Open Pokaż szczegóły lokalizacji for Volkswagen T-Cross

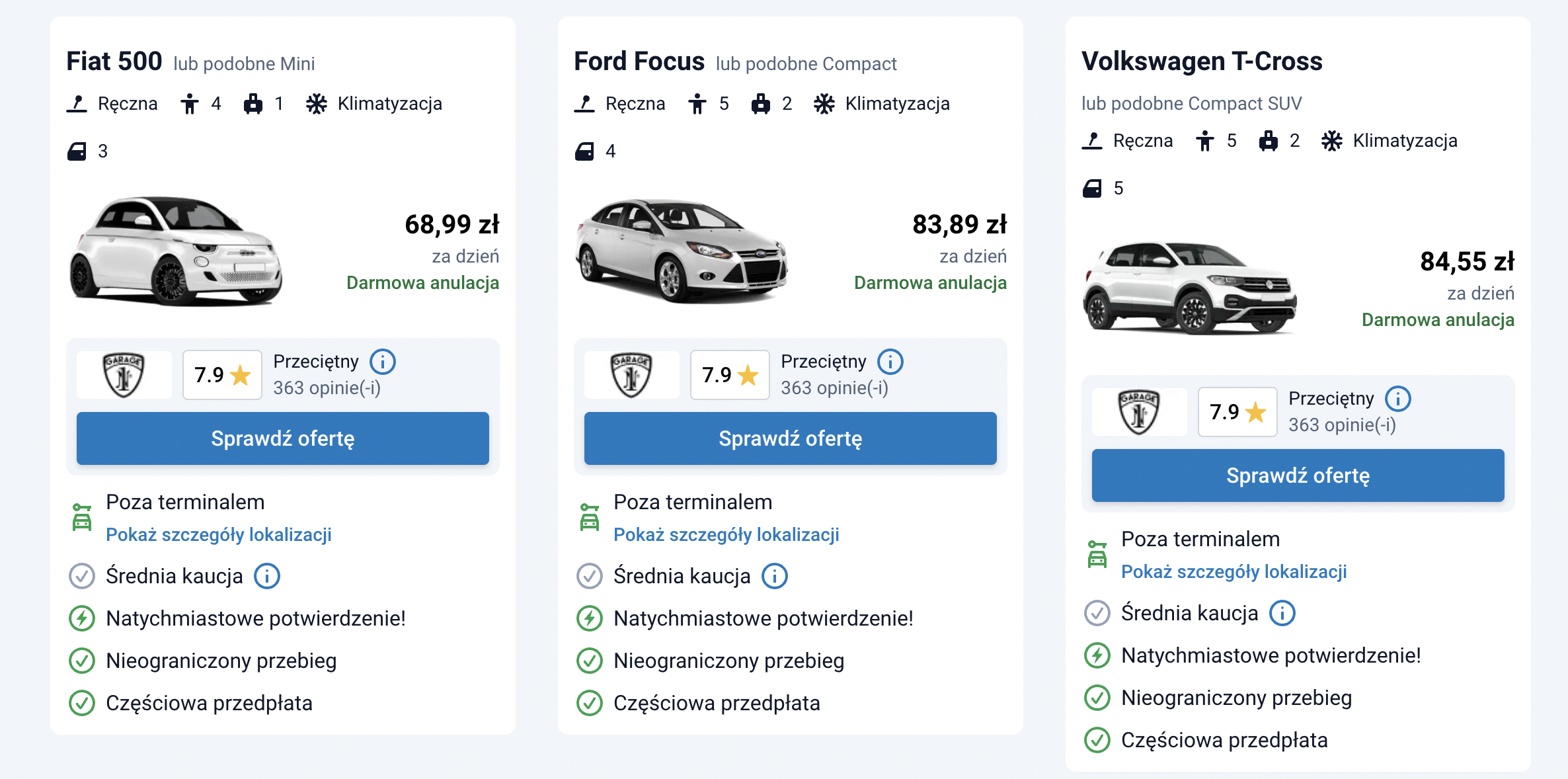point(1234,571)
